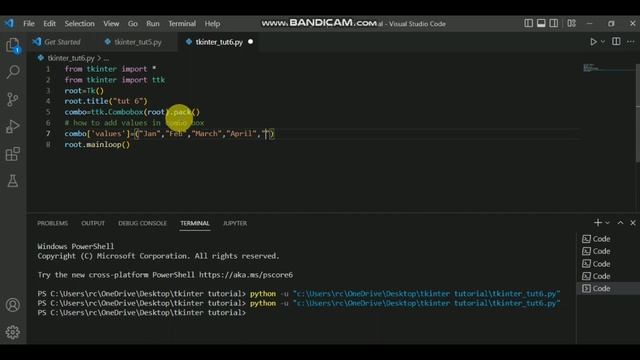Select second Code terminal in list
This screenshot has height=360, width=640.
[x=608, y=251]
